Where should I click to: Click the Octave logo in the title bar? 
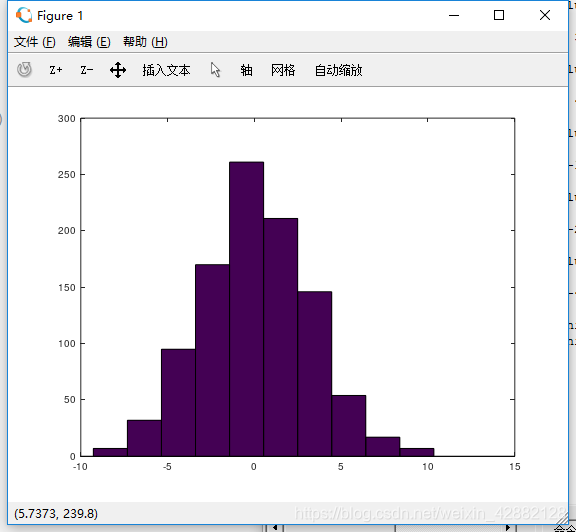pyautogui.click(x=24, y=15)
